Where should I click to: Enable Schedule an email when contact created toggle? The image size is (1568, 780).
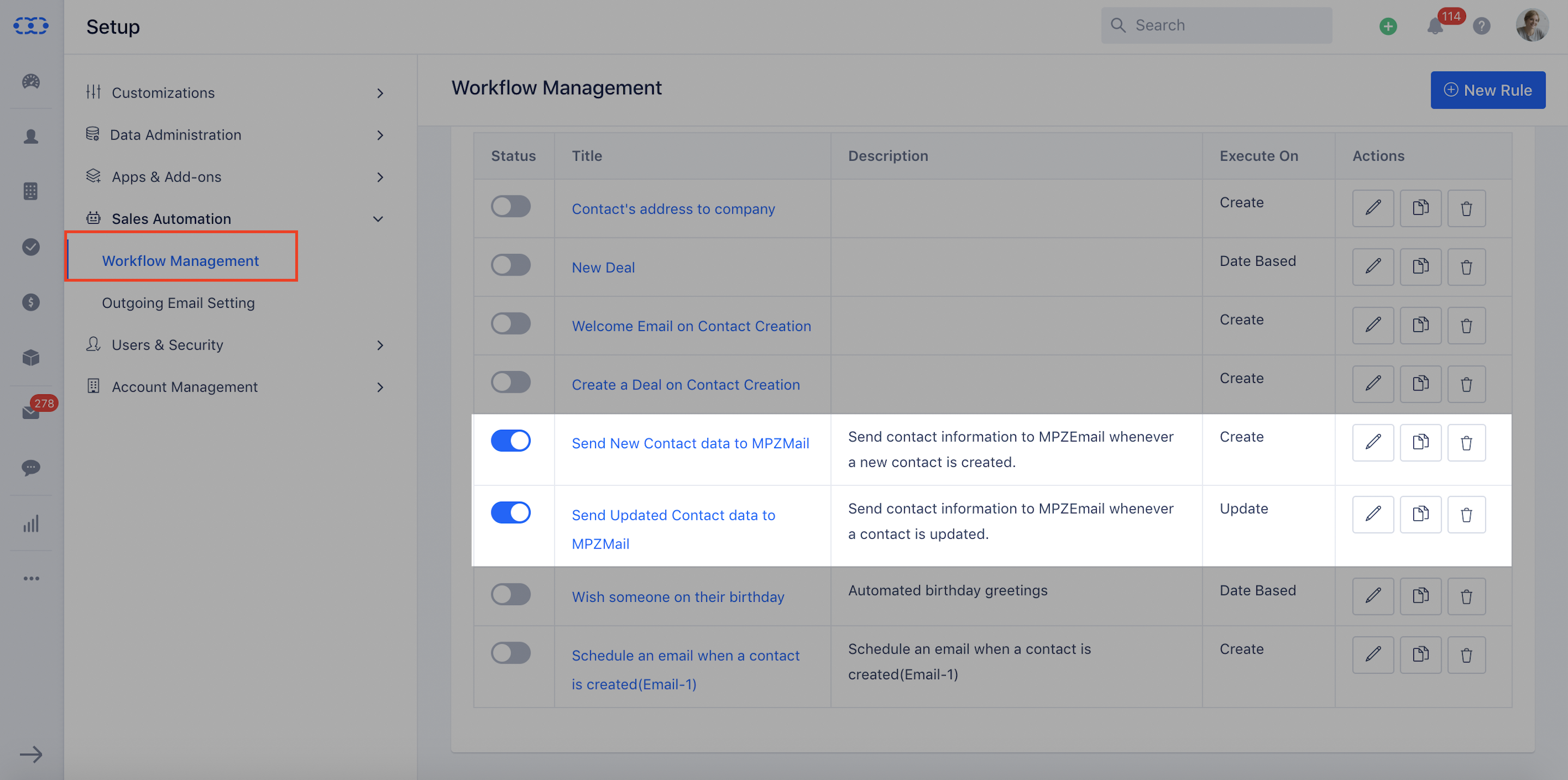[510, 653]
